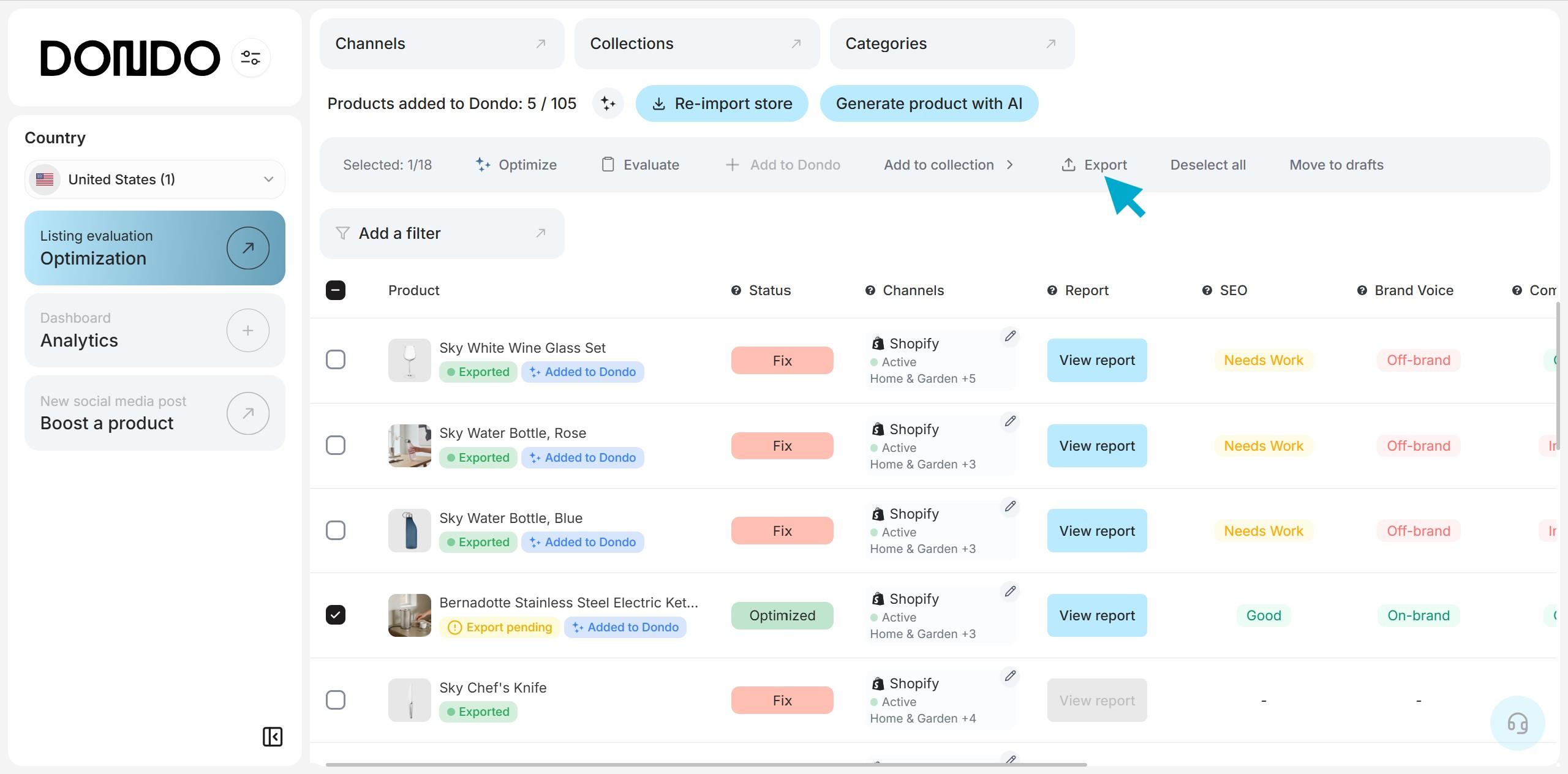The width and height of the screenshot is (1568, 774).
Task: Check the Sky Water Bottle, Rose checkbox
Action: point(336,445)
